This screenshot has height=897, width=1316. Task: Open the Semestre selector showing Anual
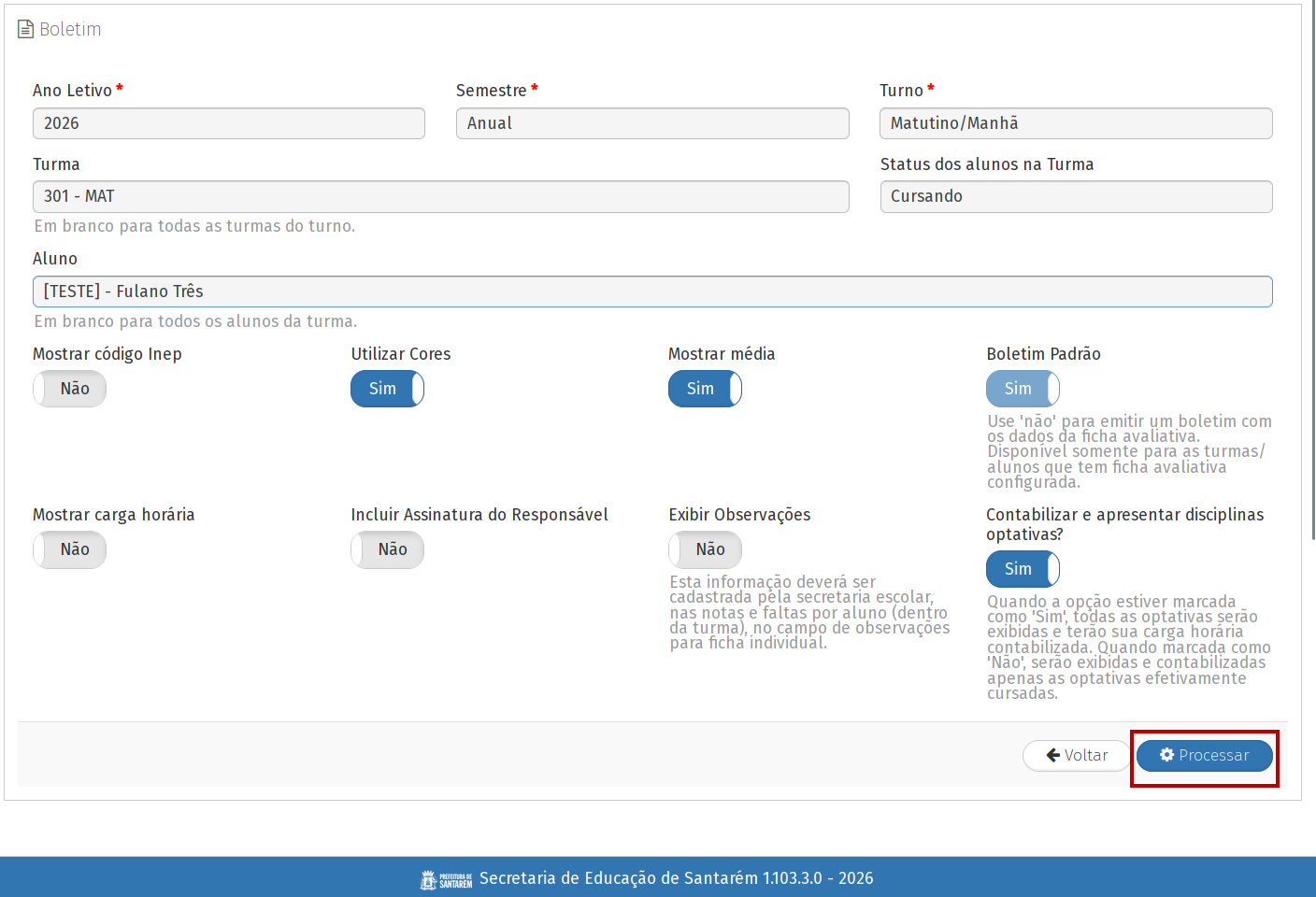[651, 123]
